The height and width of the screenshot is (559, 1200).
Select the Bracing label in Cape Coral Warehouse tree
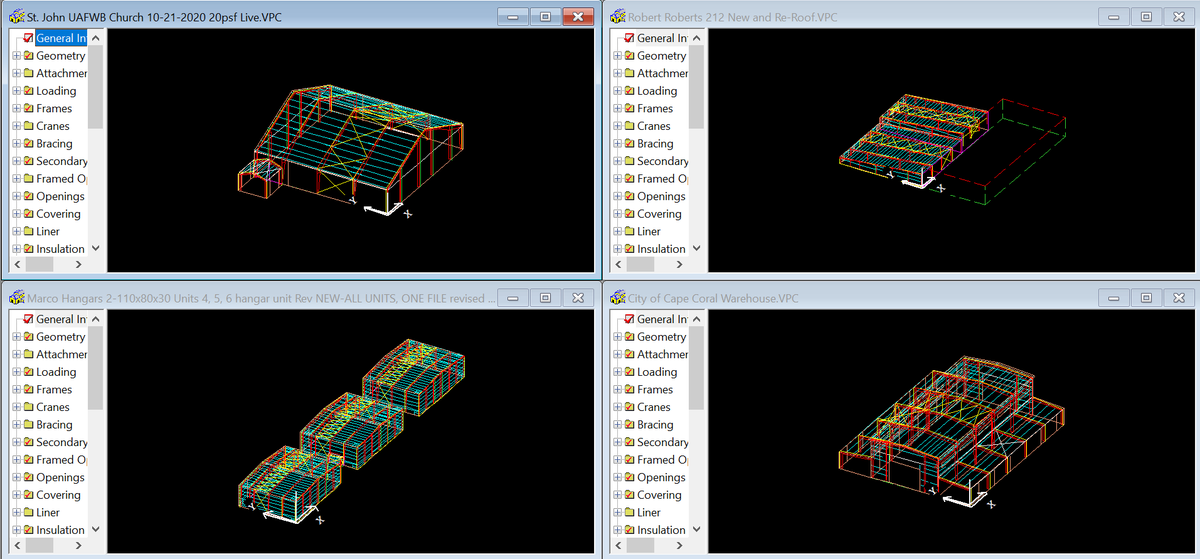(655, 425)
